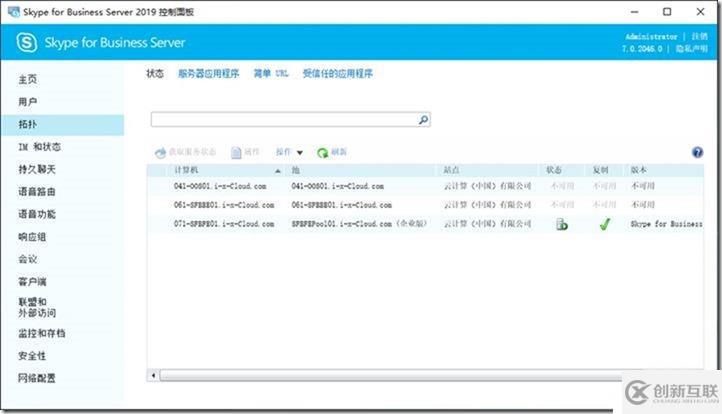Screen dimensions: 722x414
Task: Click the 版本 (Version) column header
Action: [x=639, y=170]
